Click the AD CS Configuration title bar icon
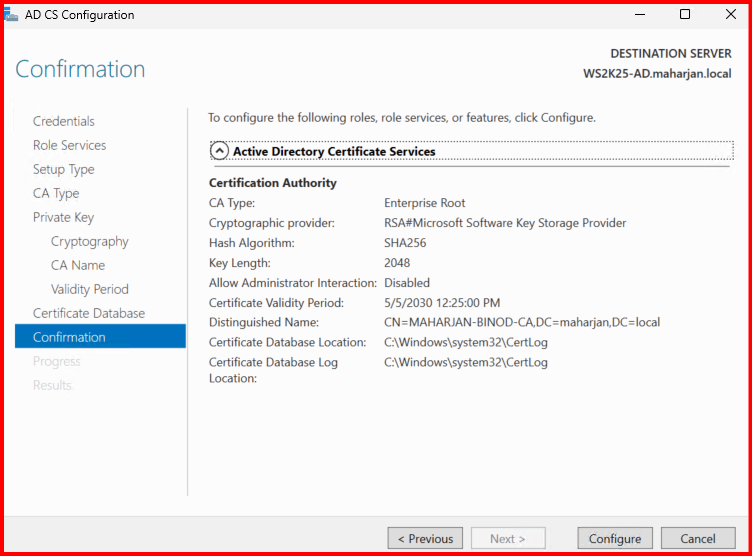Viewport: 752px width, 556px height. (9, 15)
